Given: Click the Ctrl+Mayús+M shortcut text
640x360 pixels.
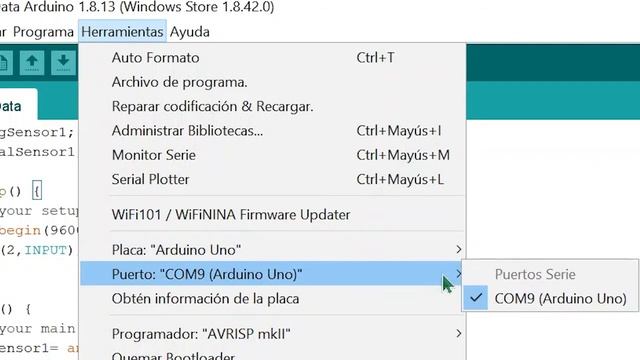Looking at the screenshot, I should click(403, 155).
